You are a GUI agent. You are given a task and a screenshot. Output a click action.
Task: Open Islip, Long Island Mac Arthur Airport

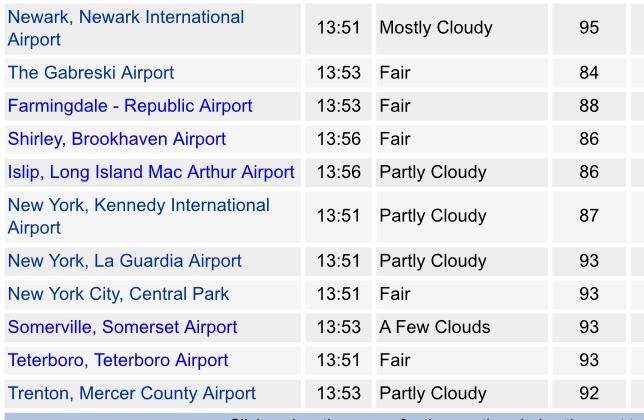151,172
